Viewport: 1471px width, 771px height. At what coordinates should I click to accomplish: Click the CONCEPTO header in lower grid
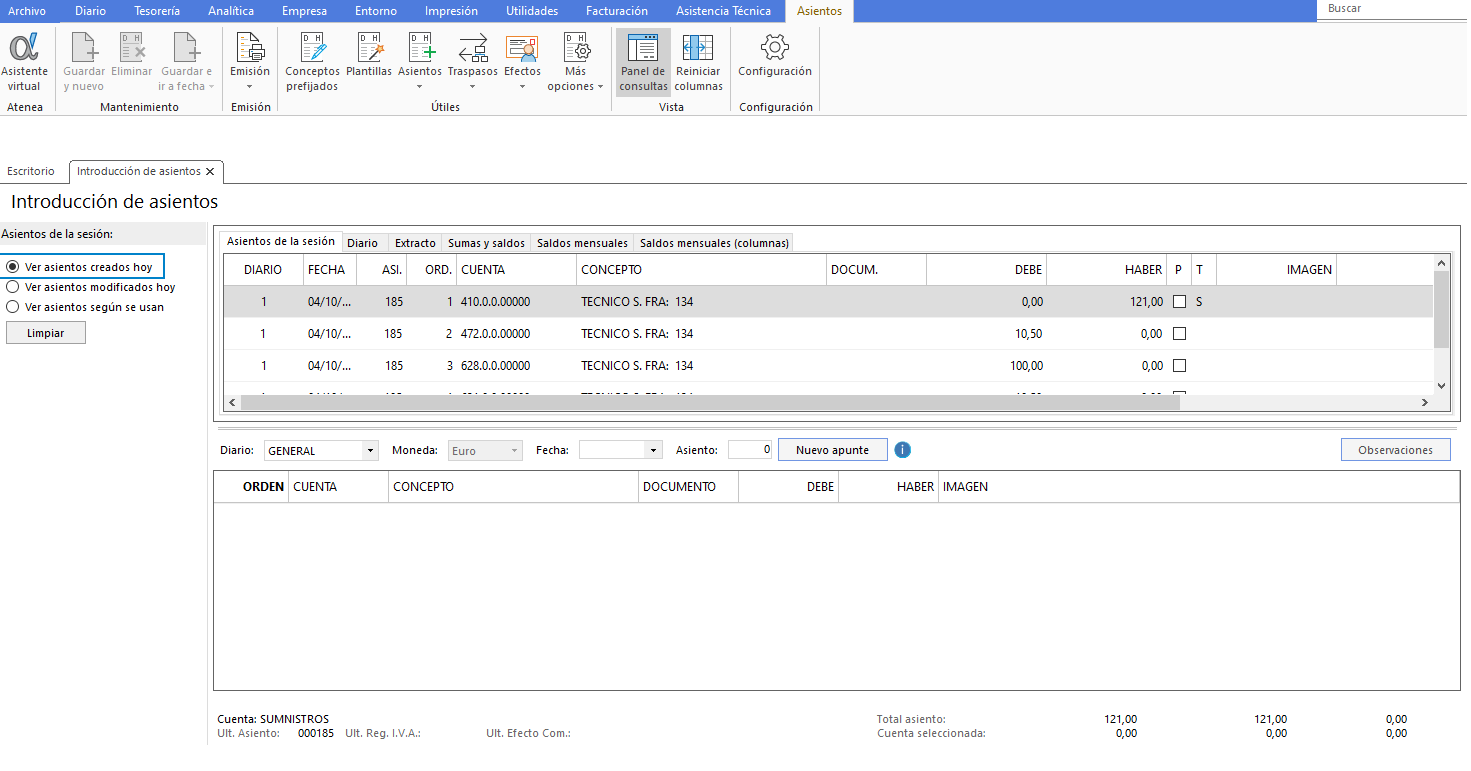point(513,487)
